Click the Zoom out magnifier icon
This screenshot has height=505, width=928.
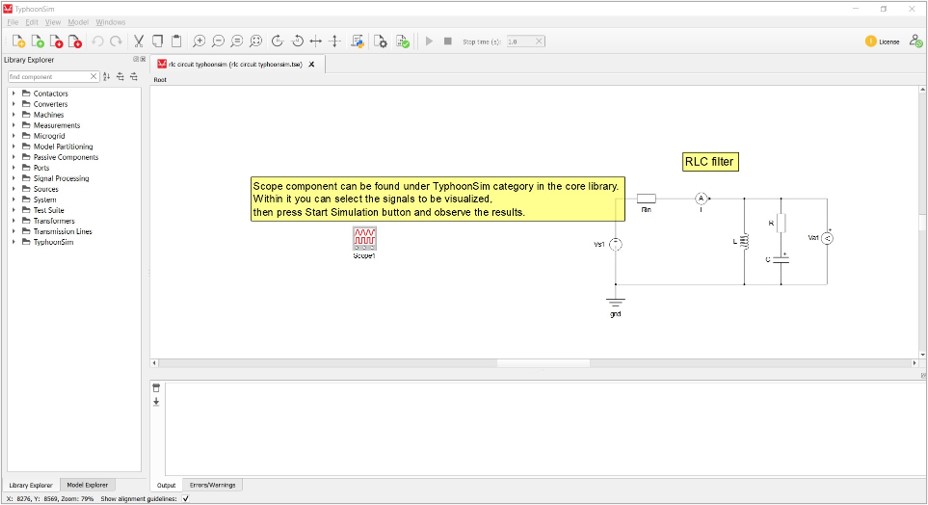tap(218, 41)
